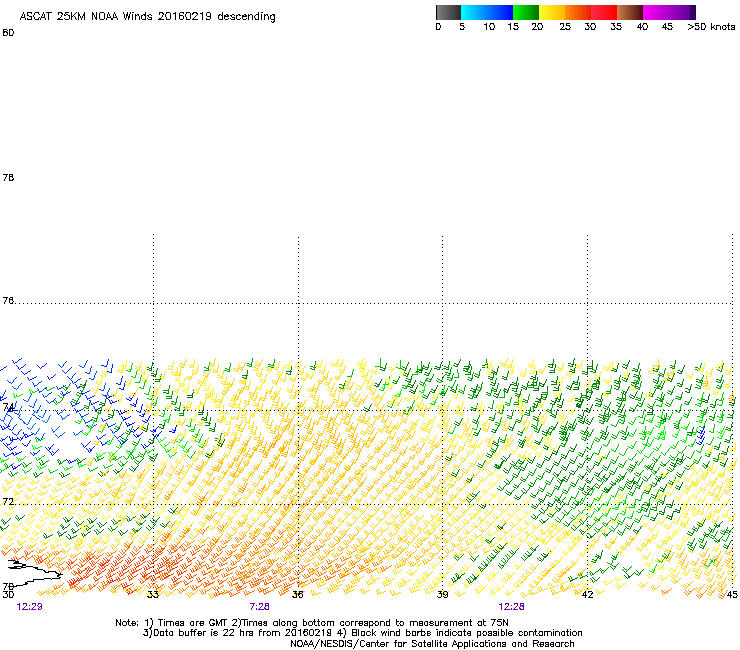
Task: Pick the orange 25-30 knots legend segment
Action: point(578,12)
